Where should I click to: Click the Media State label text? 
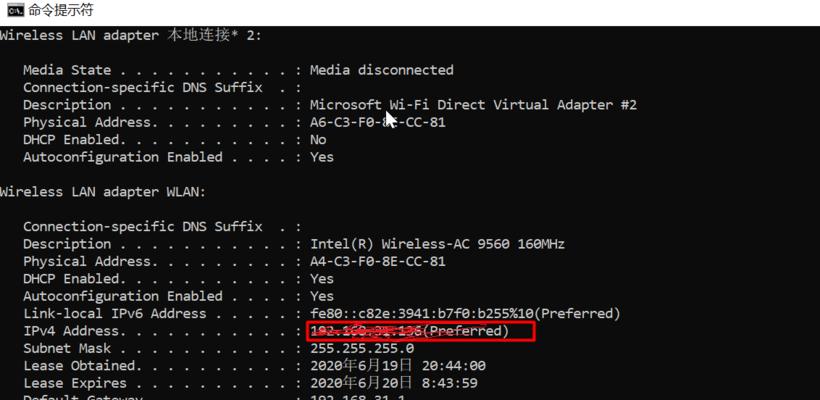[67, 70]
